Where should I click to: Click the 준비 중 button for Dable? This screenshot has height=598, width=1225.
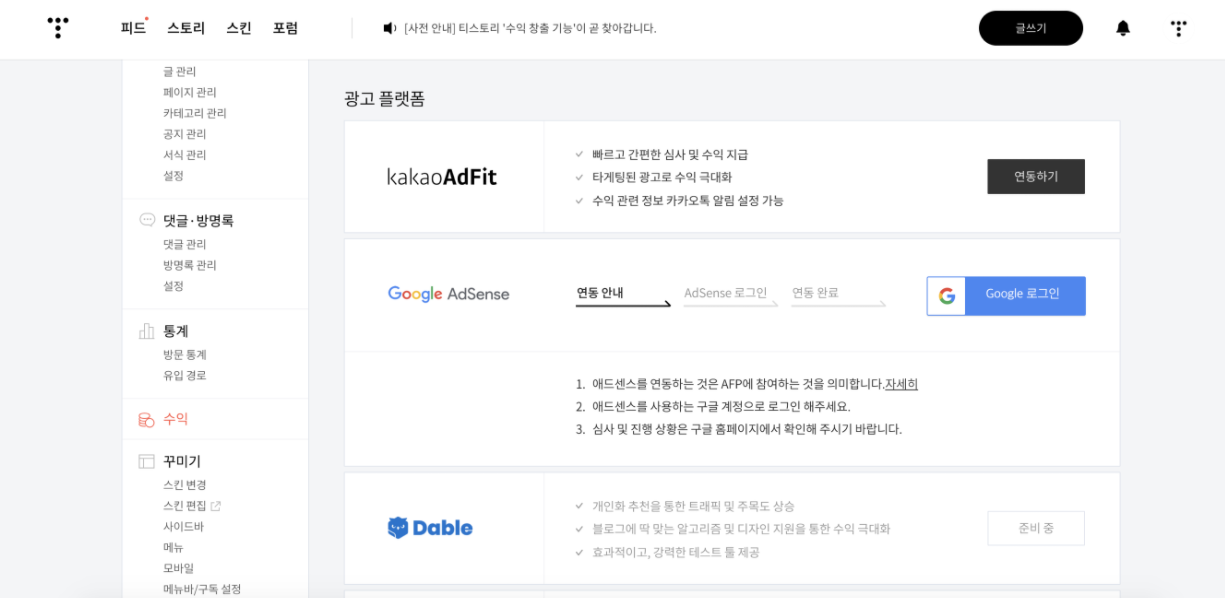[1036, 528]
